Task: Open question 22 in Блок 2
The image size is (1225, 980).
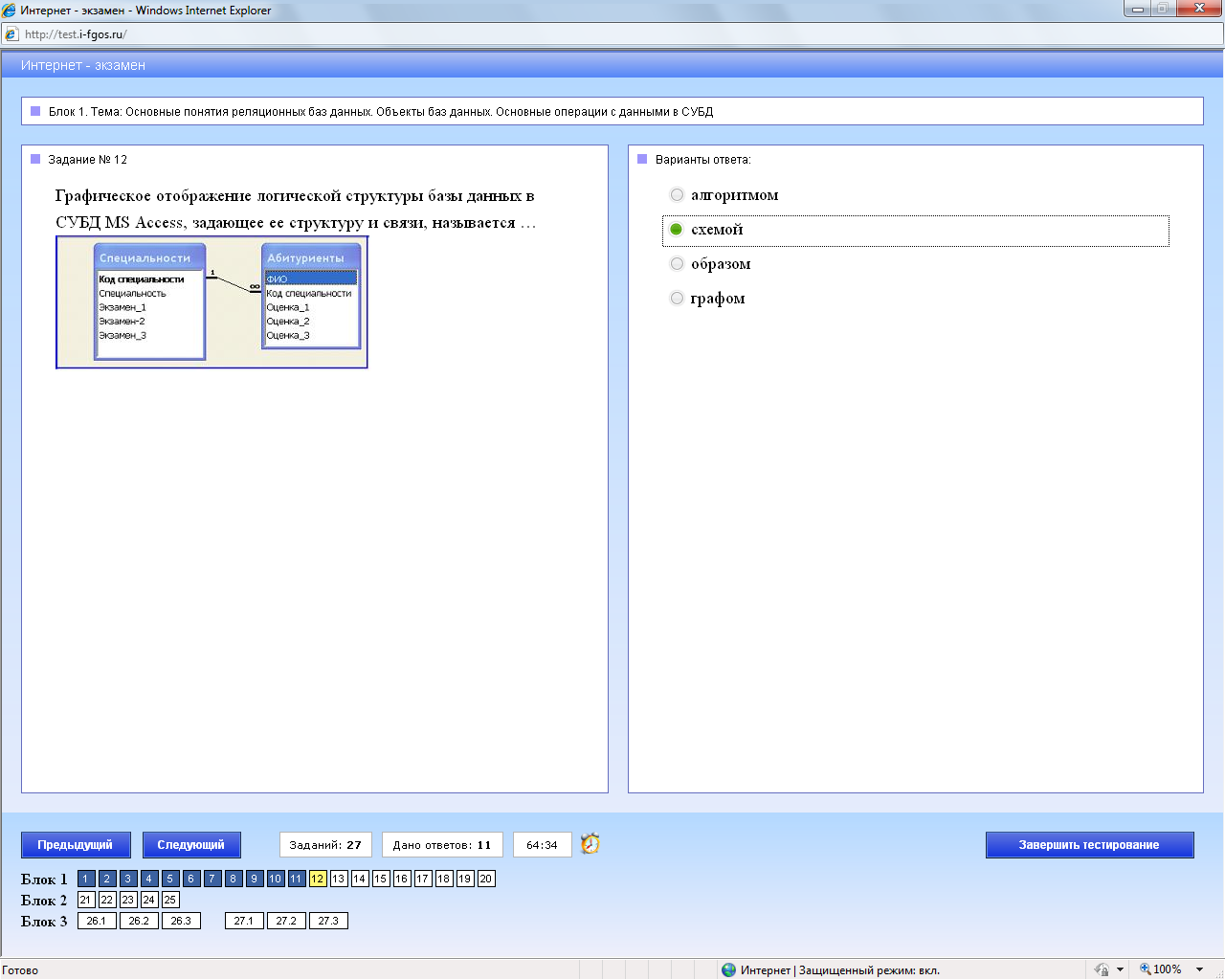Action: (x=107, y=900)
